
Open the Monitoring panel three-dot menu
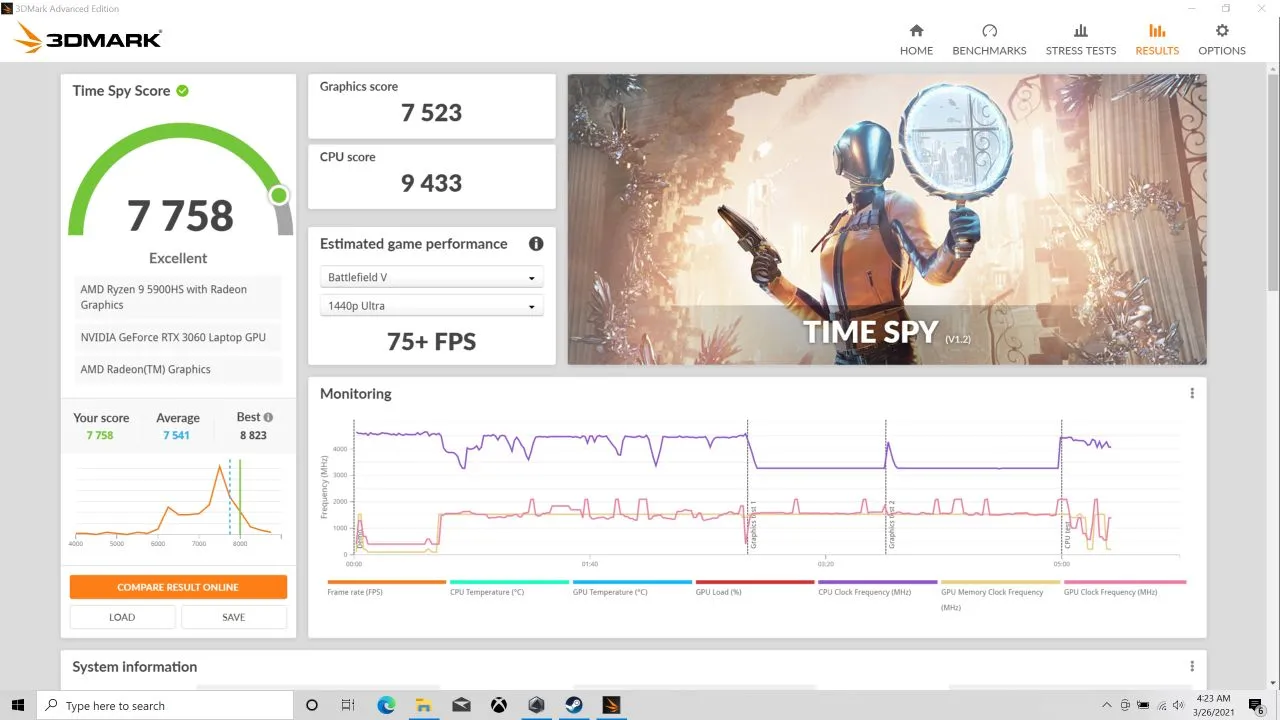click(1192, 394)
